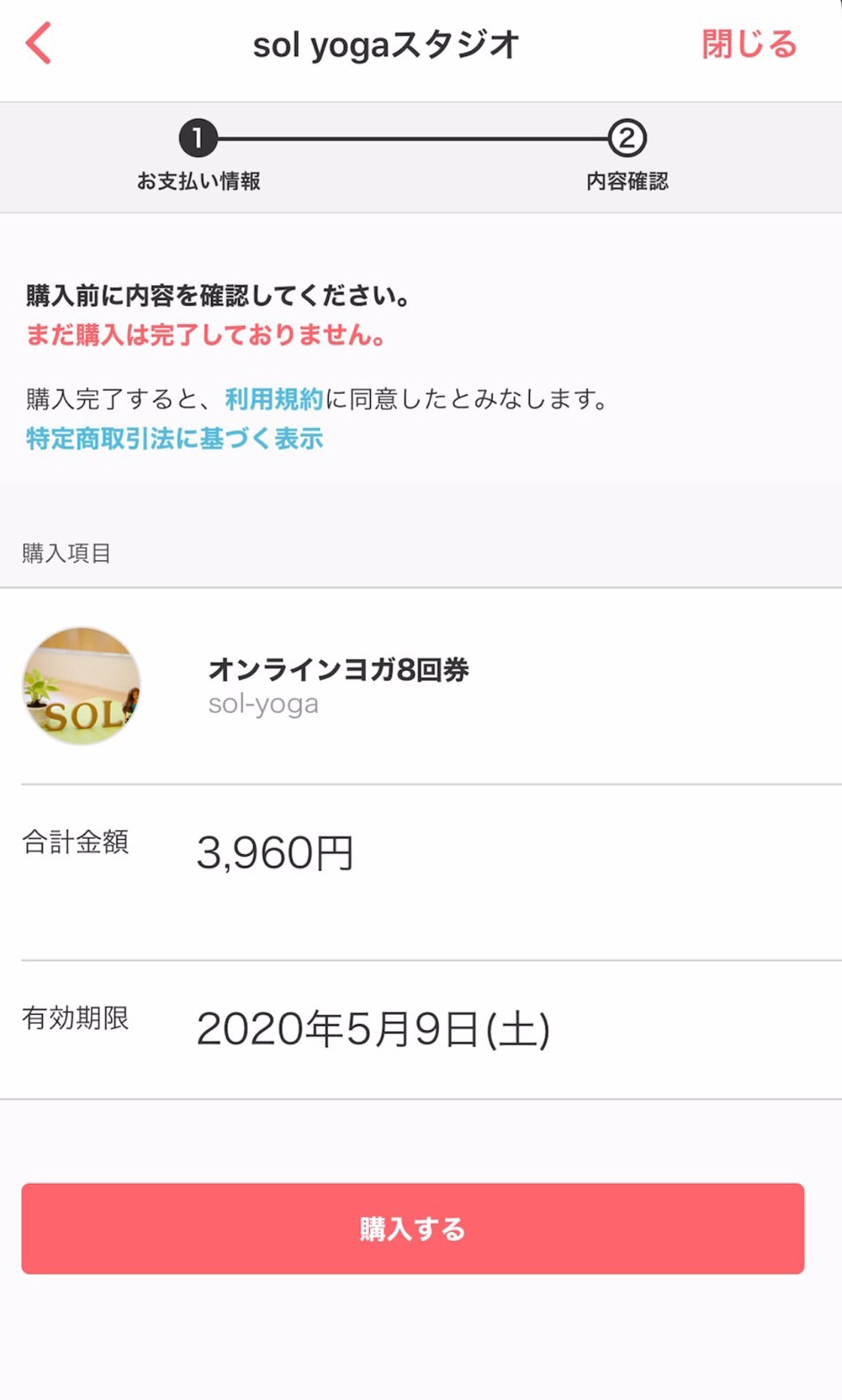Tap the red まだ購入は完了しておりません warning
The width and height of the screenshot is (842, 1400).
click(x=206, y=335)
